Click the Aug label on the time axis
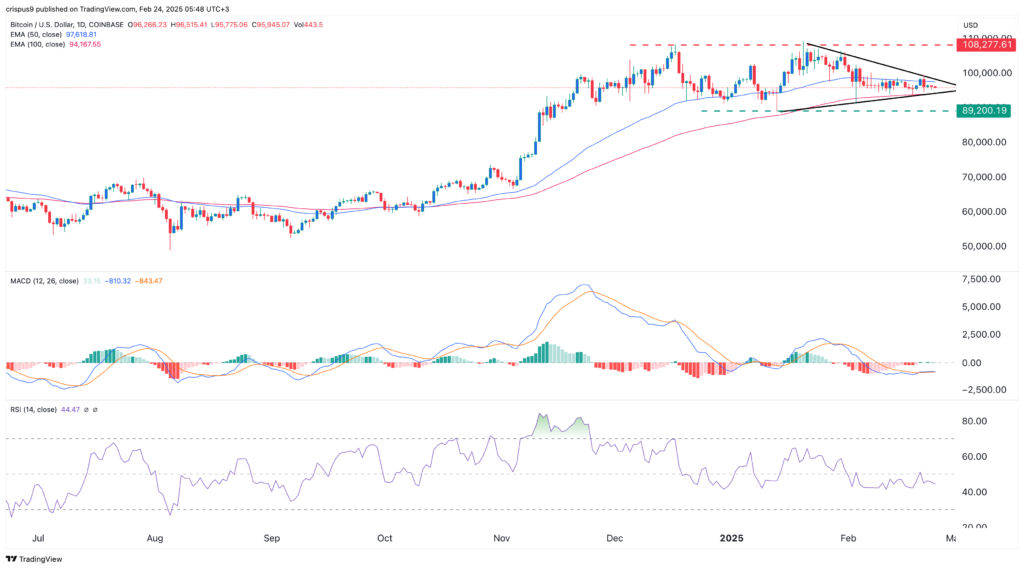This screenshot has height=569, width=1024. pos(155,537)
